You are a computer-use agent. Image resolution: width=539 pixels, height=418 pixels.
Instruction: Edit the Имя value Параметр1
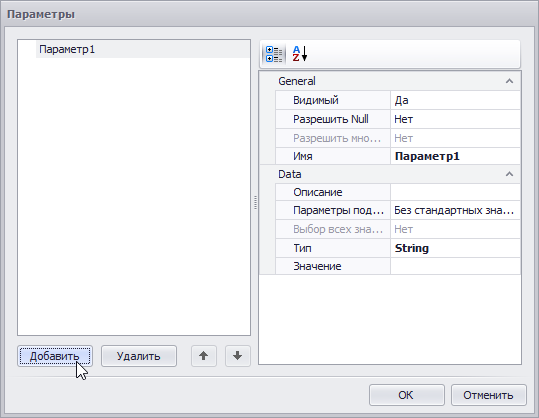[455, 156]
